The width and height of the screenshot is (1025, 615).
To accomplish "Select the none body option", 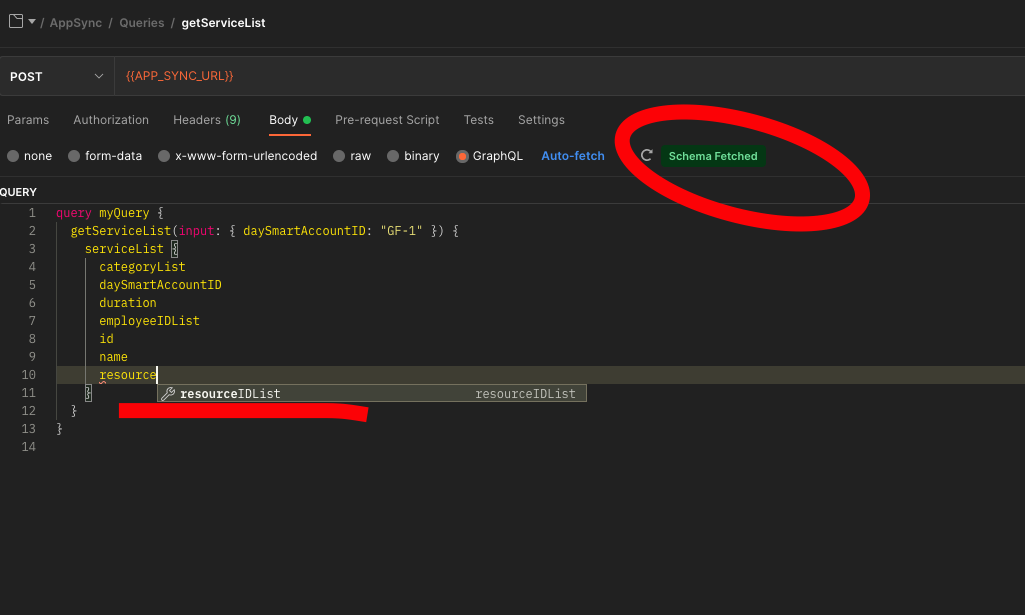I will 30,156.
